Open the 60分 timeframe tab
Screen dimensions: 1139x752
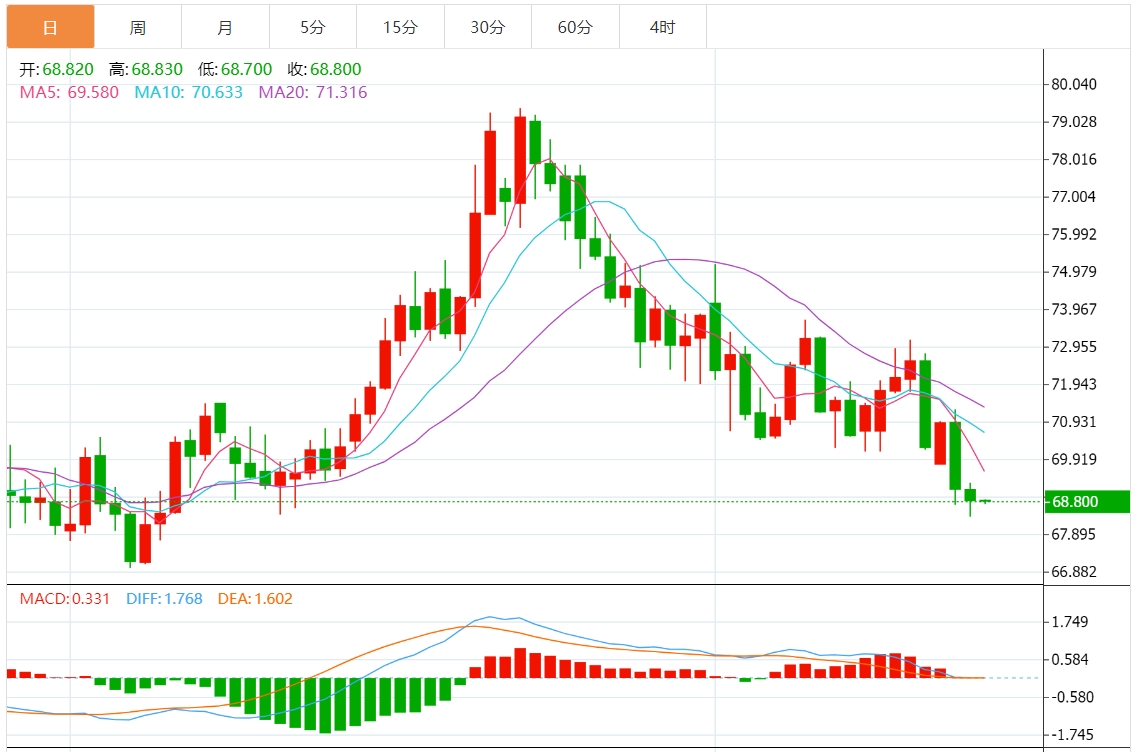[x=575, y=27]
